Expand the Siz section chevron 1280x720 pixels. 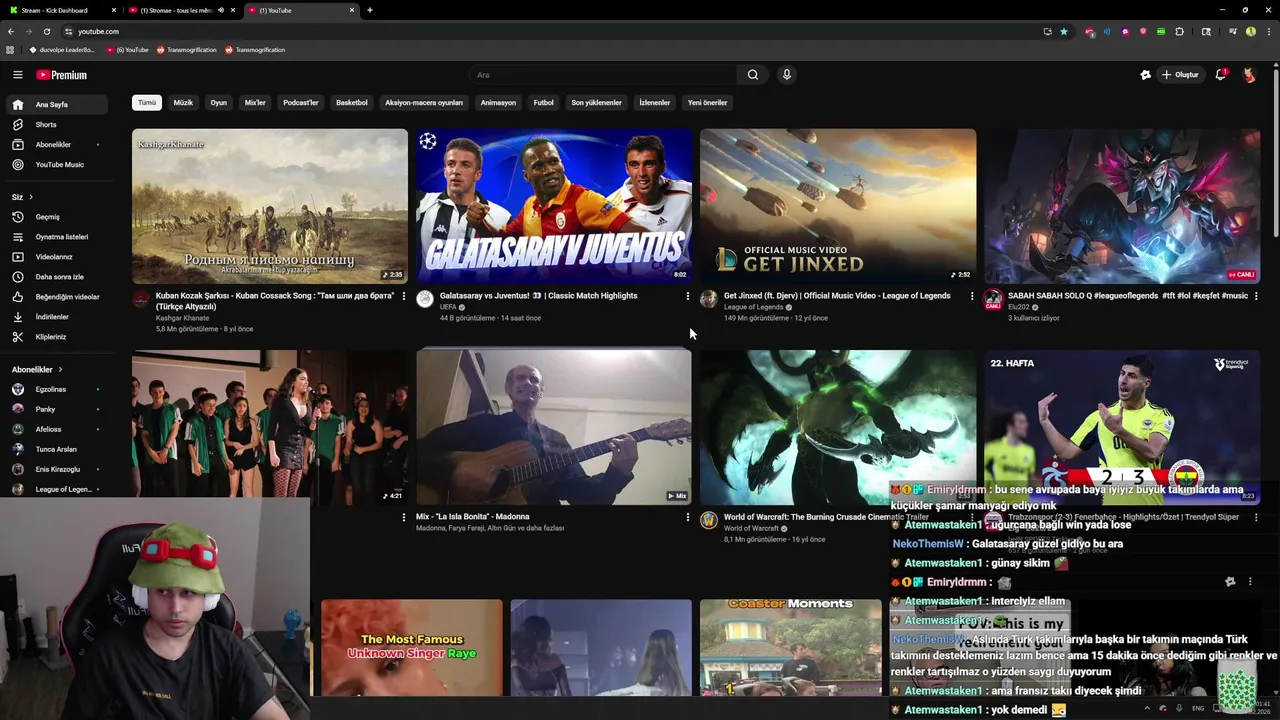pyautogui.click(x=30, y=197)
